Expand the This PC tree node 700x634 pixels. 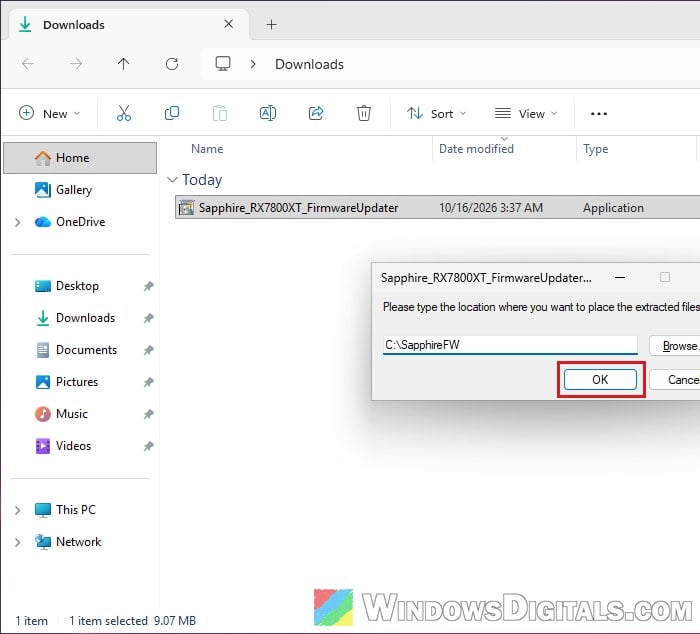pyautogui.click(x=17, y=510)
